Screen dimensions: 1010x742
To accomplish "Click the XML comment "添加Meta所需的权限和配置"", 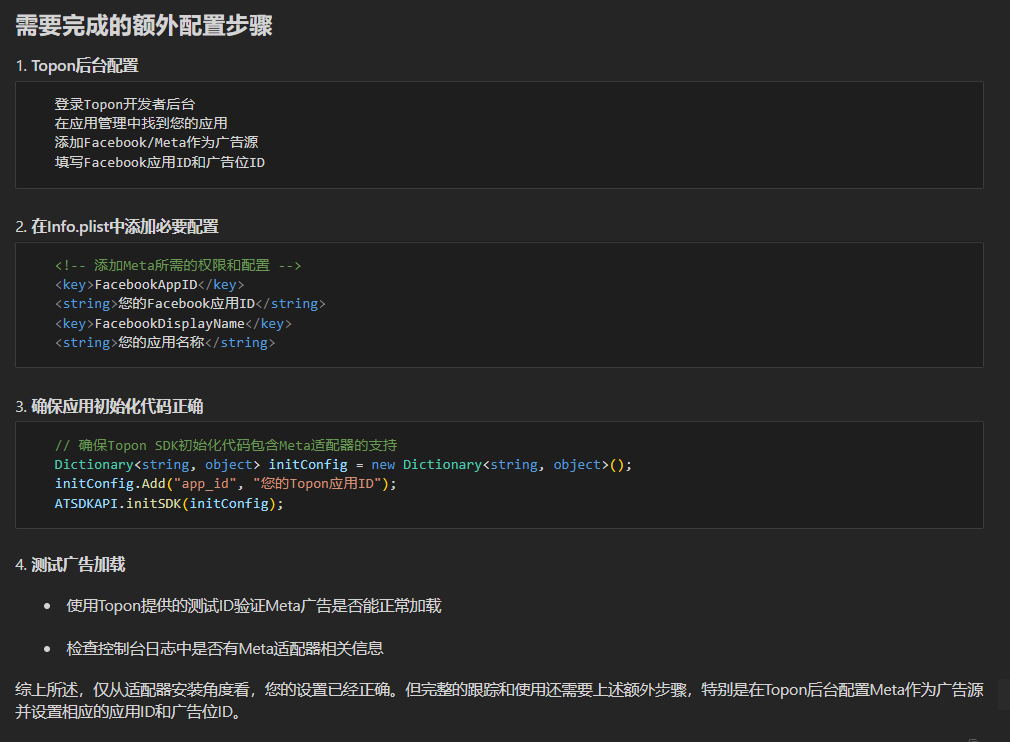I will point(178,265).
